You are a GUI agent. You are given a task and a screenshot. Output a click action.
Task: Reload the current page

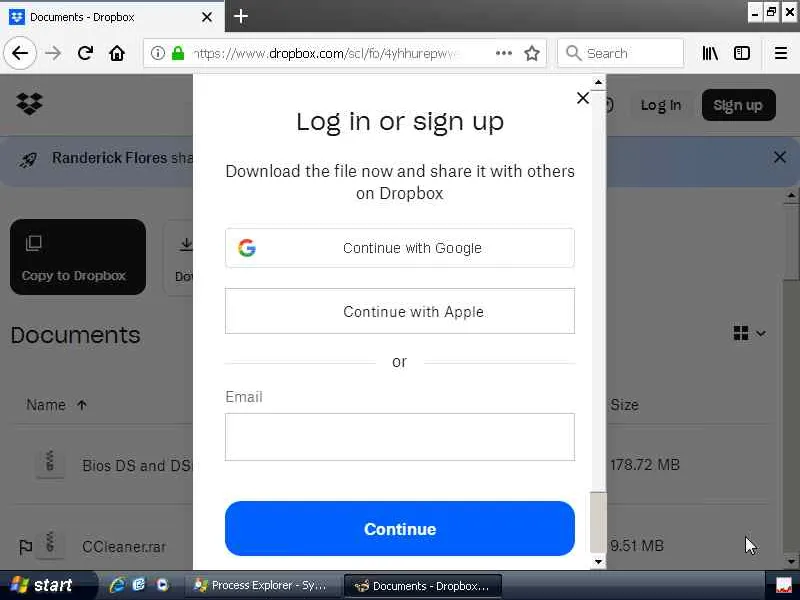(85, 53)
